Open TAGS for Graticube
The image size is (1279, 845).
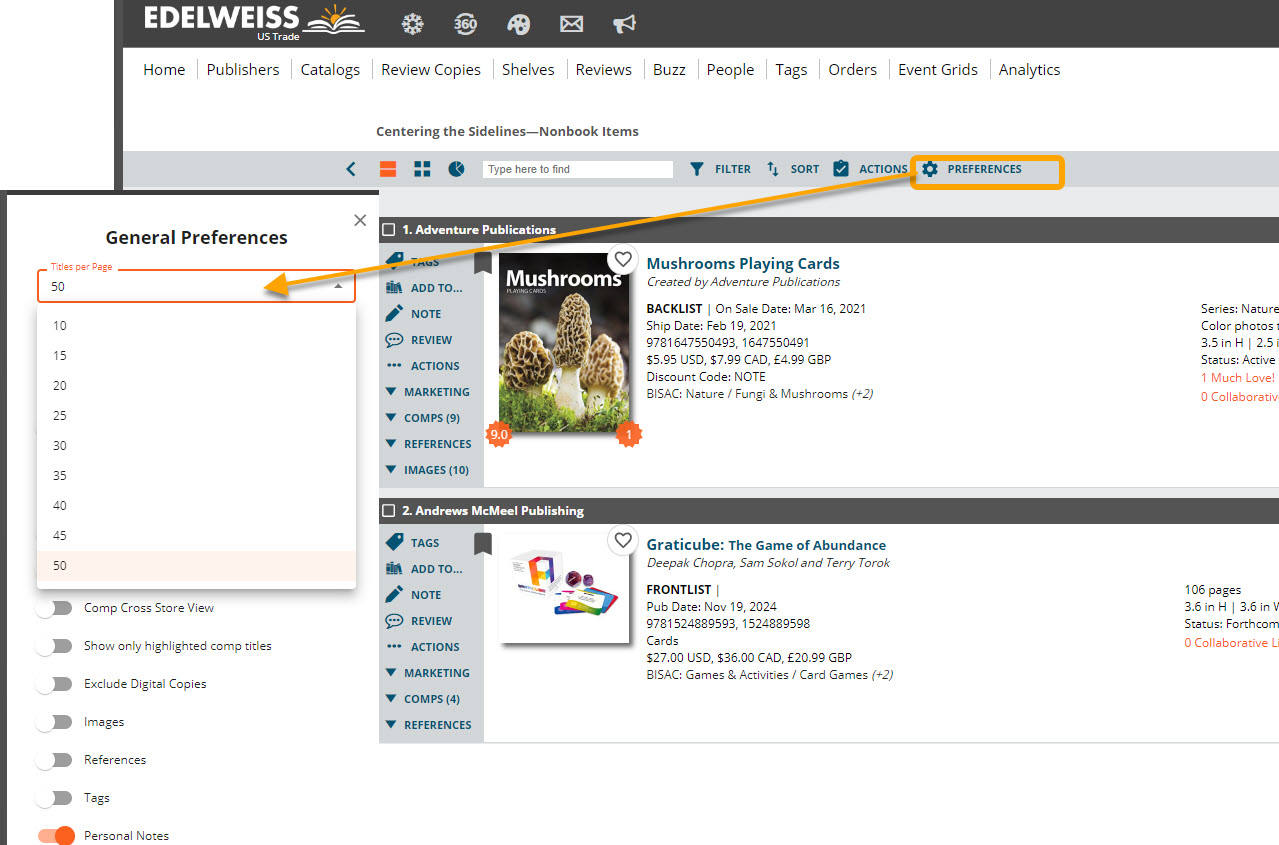click(413, 543)
